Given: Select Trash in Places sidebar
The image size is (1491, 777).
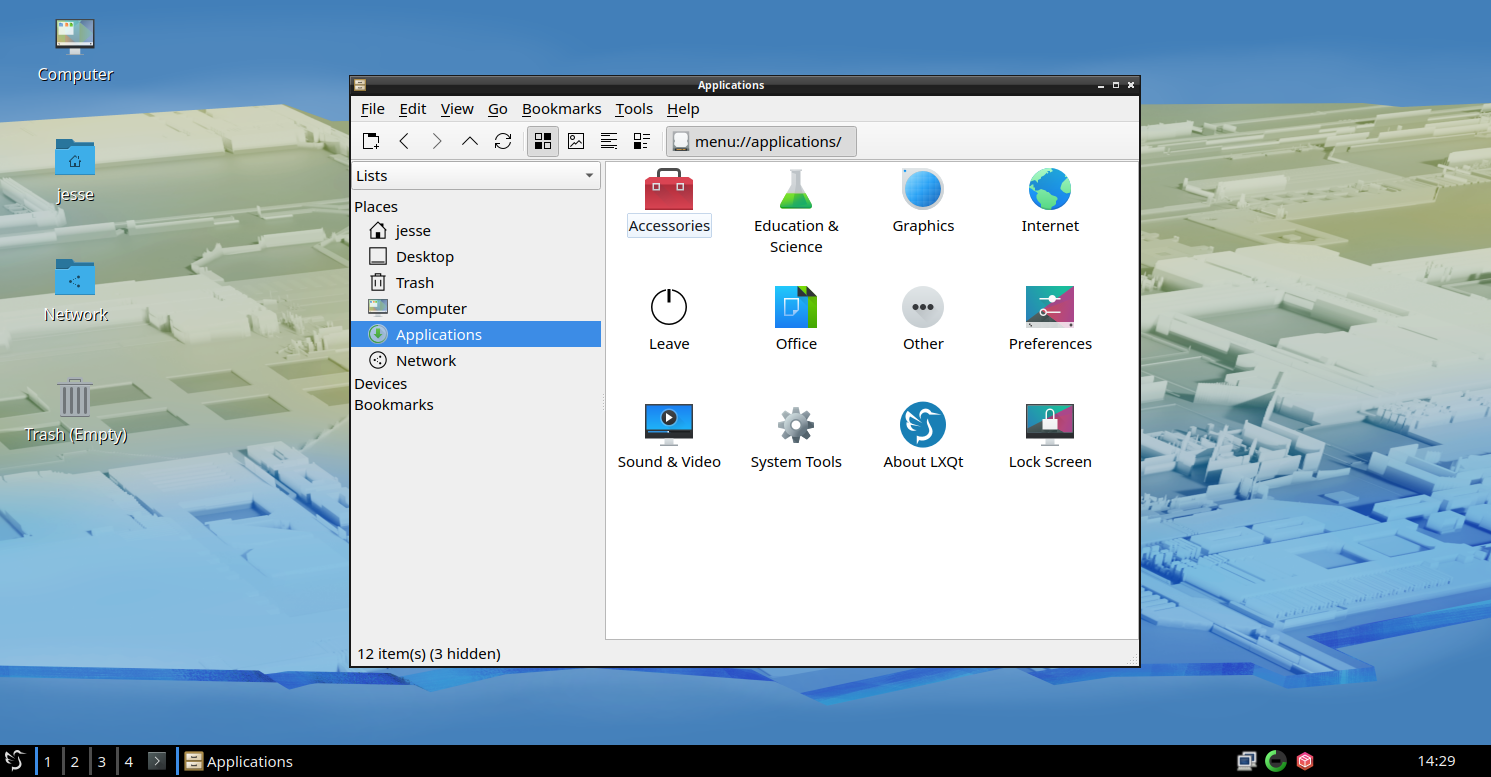Looking at the screenshot, I should pos(476,282).
